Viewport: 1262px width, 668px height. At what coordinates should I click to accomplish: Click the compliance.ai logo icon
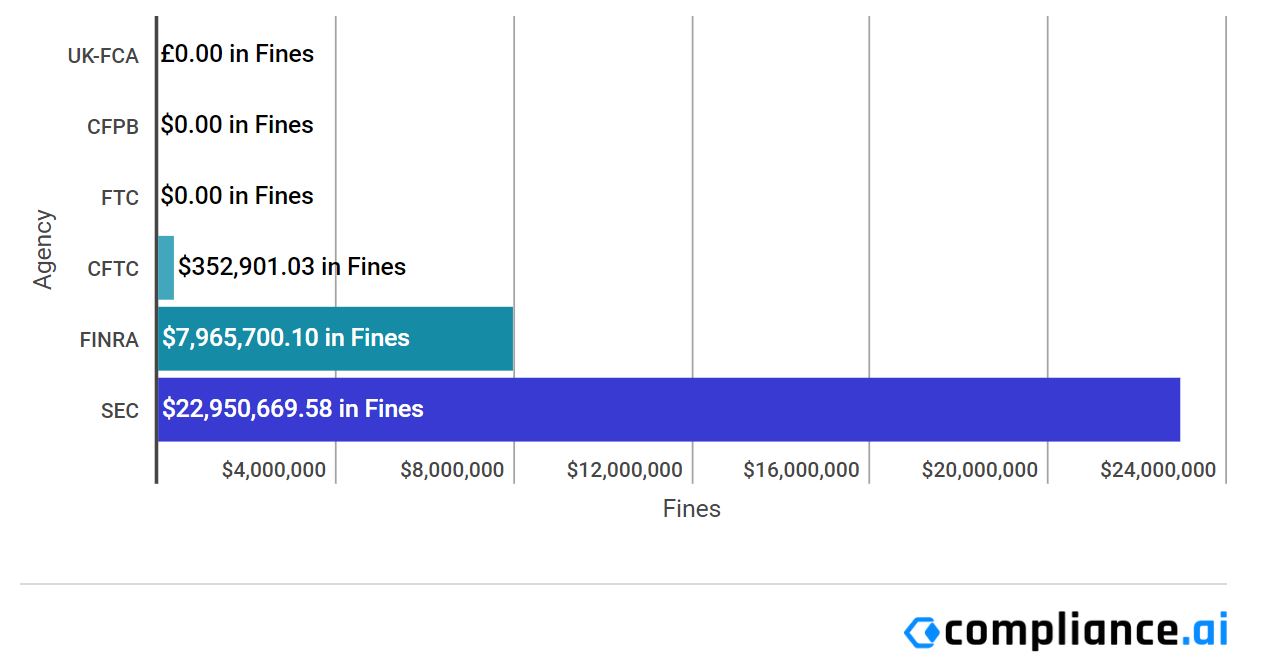(921, 631)
